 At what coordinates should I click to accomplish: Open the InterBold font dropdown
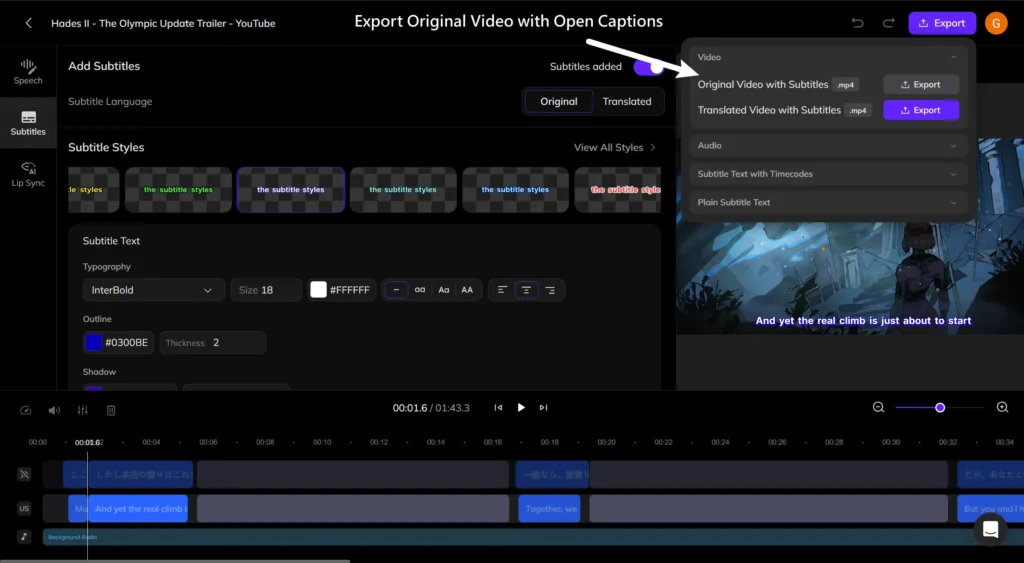[153, 290]
